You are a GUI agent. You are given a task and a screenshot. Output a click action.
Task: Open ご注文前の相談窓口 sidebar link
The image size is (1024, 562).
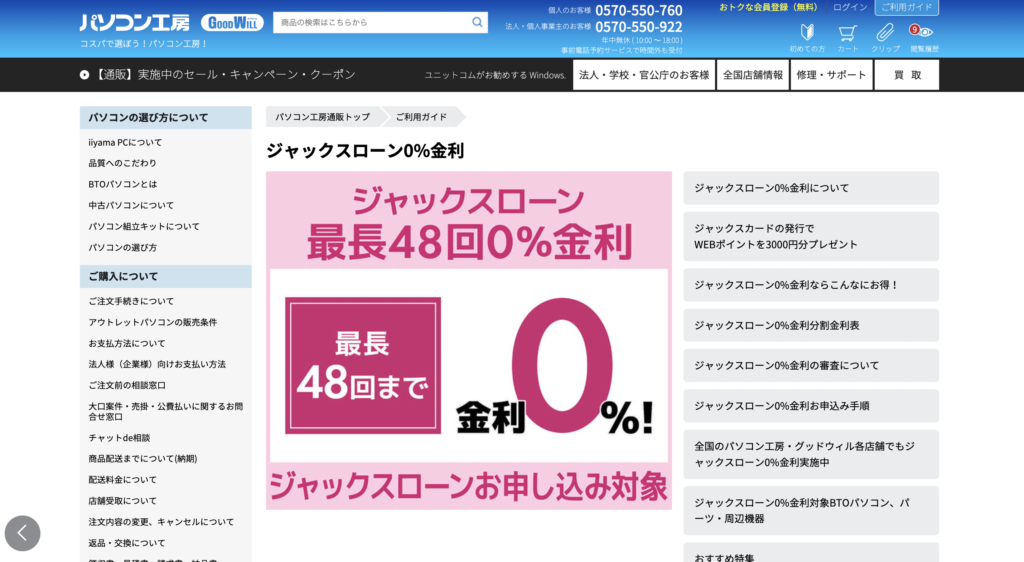[x=127, y=385]
